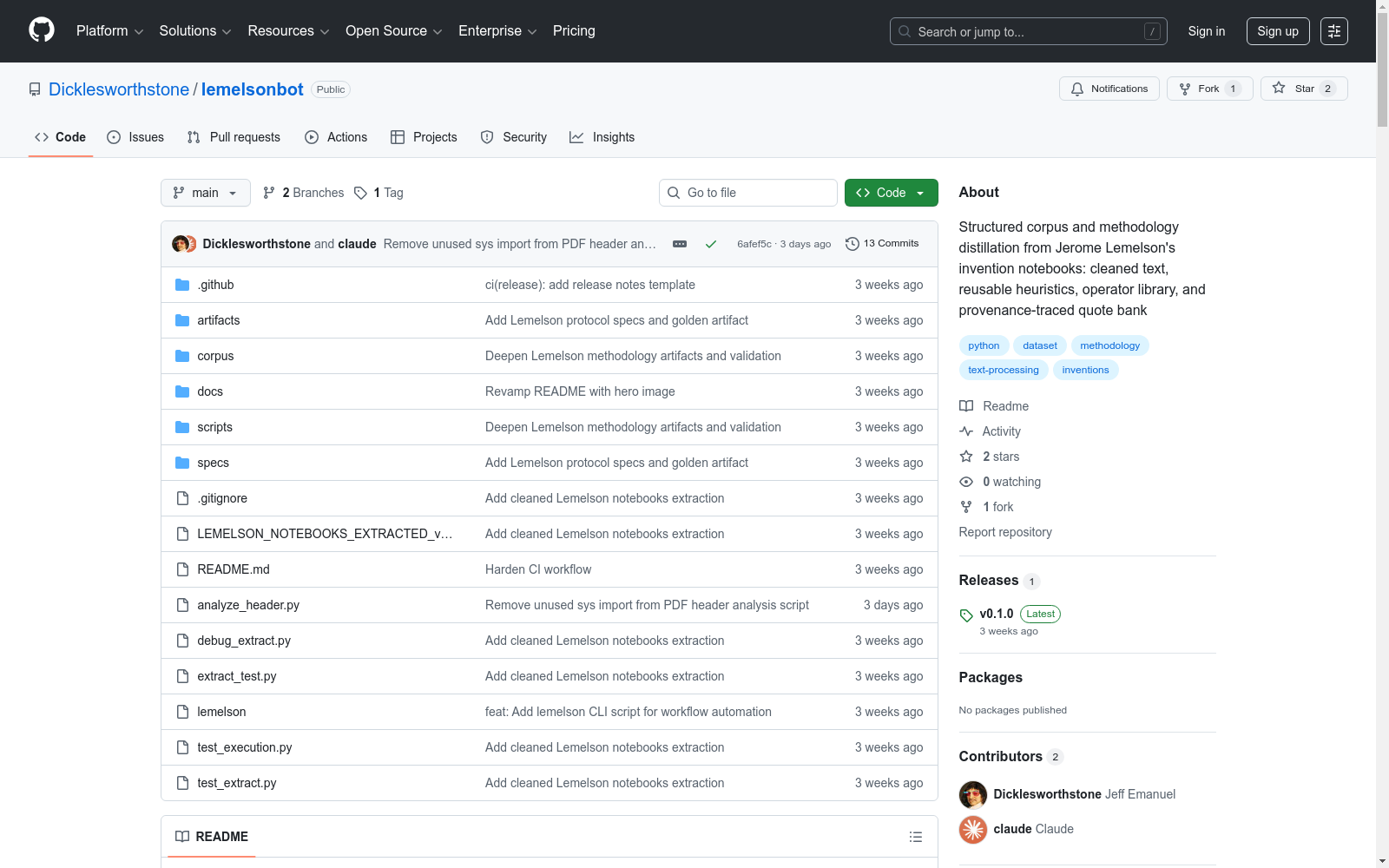View the 2 Branches list
The width and height of the screenshot is (1389, 868).
coord(304,193)
